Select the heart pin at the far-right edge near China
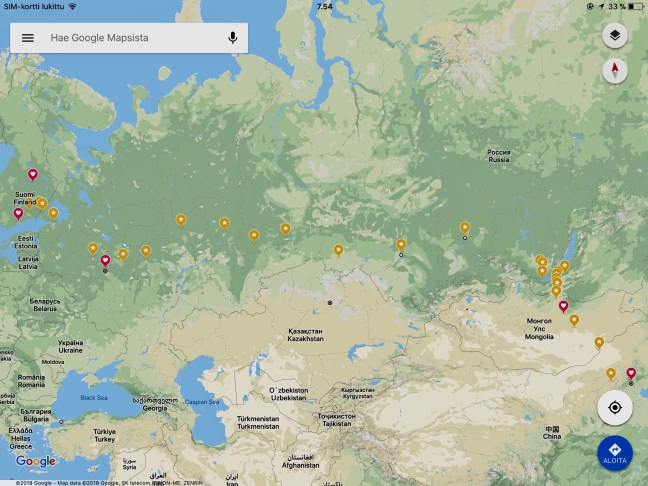 pos(630,374)
